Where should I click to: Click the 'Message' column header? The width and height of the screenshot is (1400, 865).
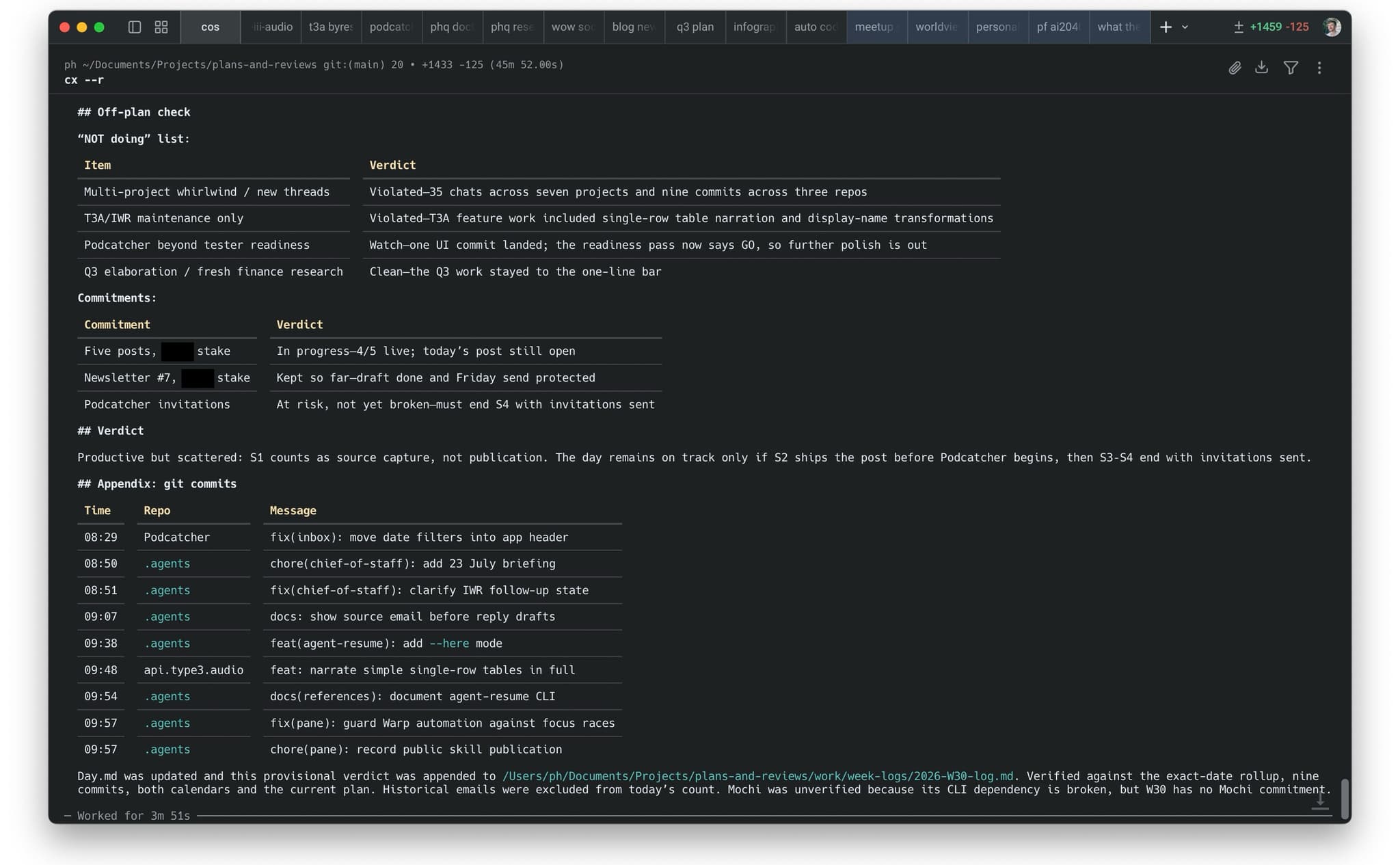tap(293, 511)
